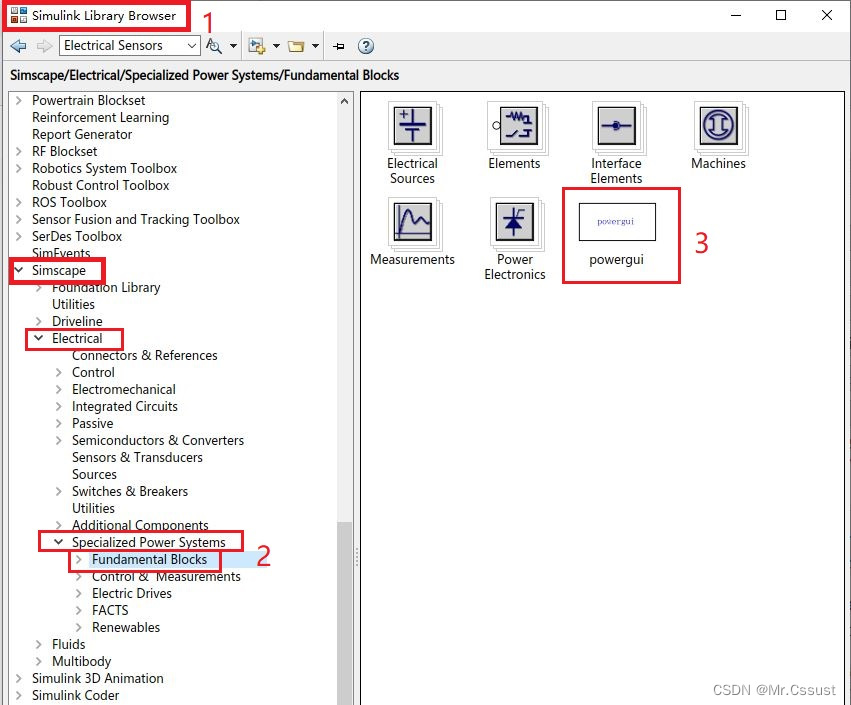Expand the Sensor Fusion and Tracking Toolbox node

click(19, 219)
